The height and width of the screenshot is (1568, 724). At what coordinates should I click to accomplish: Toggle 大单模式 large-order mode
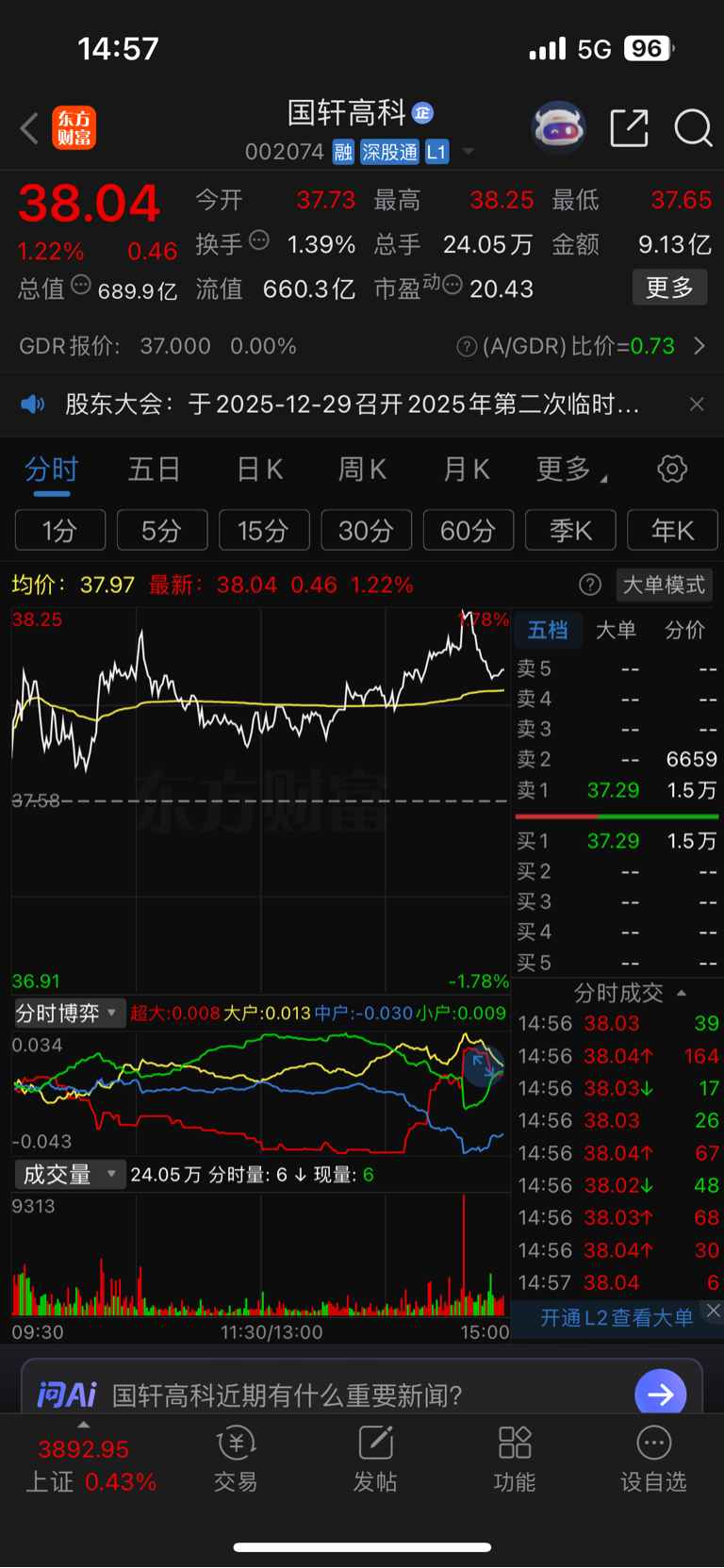pos(664,586)
